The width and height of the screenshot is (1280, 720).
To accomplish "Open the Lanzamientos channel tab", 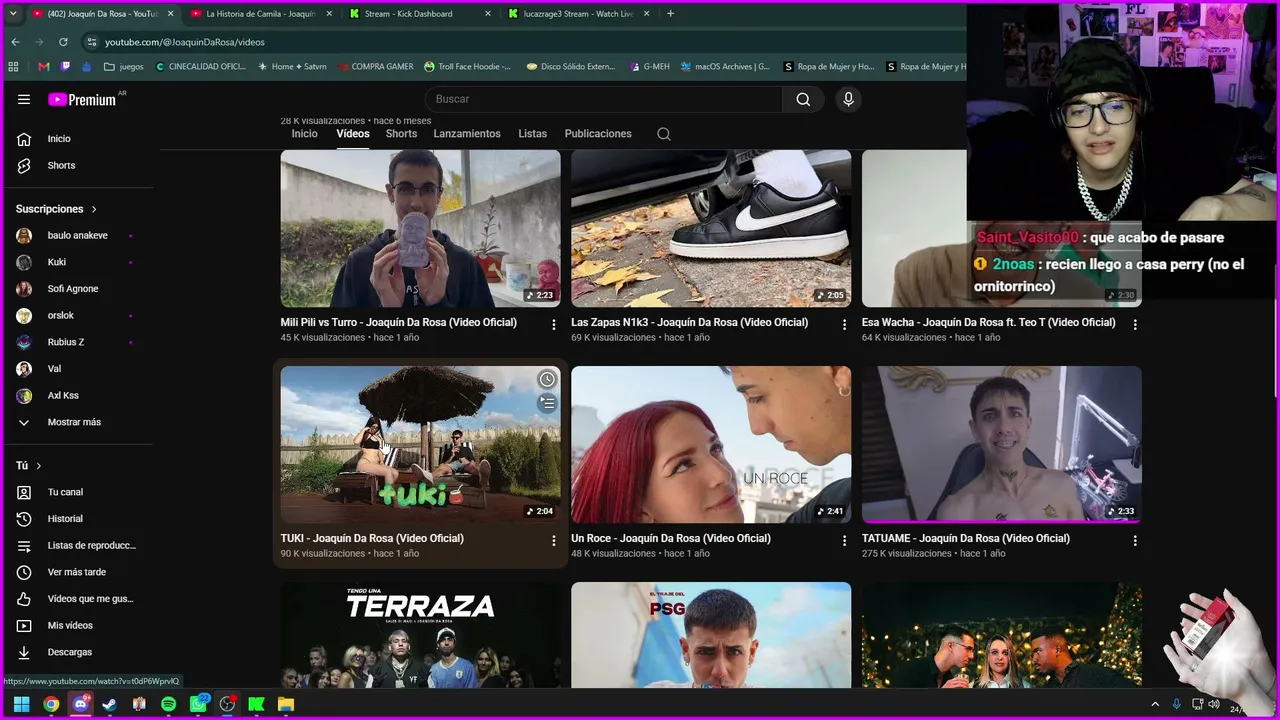I will 467,134.
